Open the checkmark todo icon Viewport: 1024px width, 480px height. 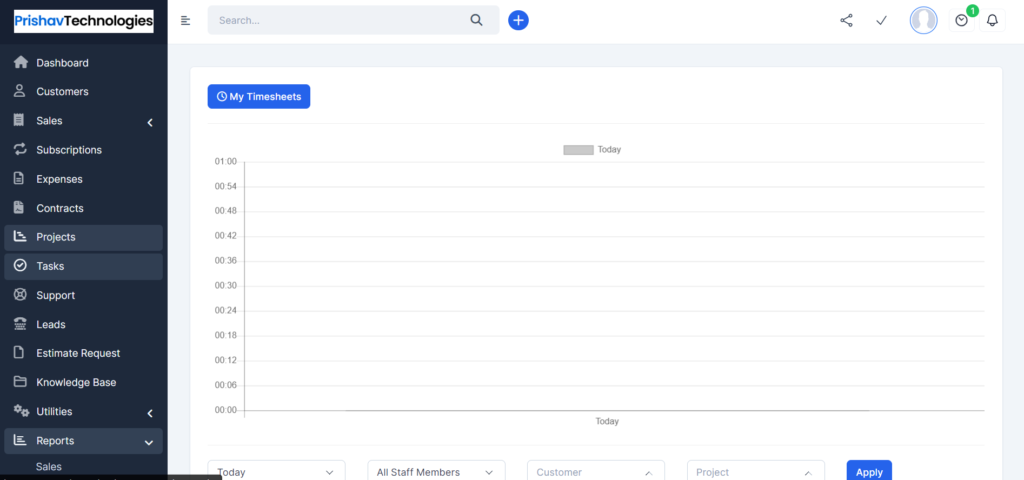point(882,20)
